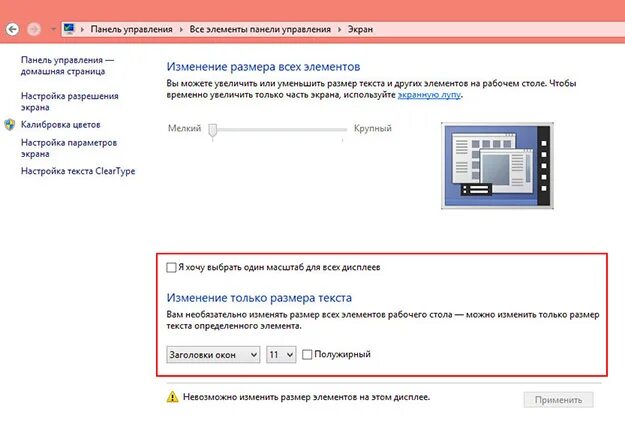Open Настройка текста ClearType link
The image size is (625, 424).
78,171
